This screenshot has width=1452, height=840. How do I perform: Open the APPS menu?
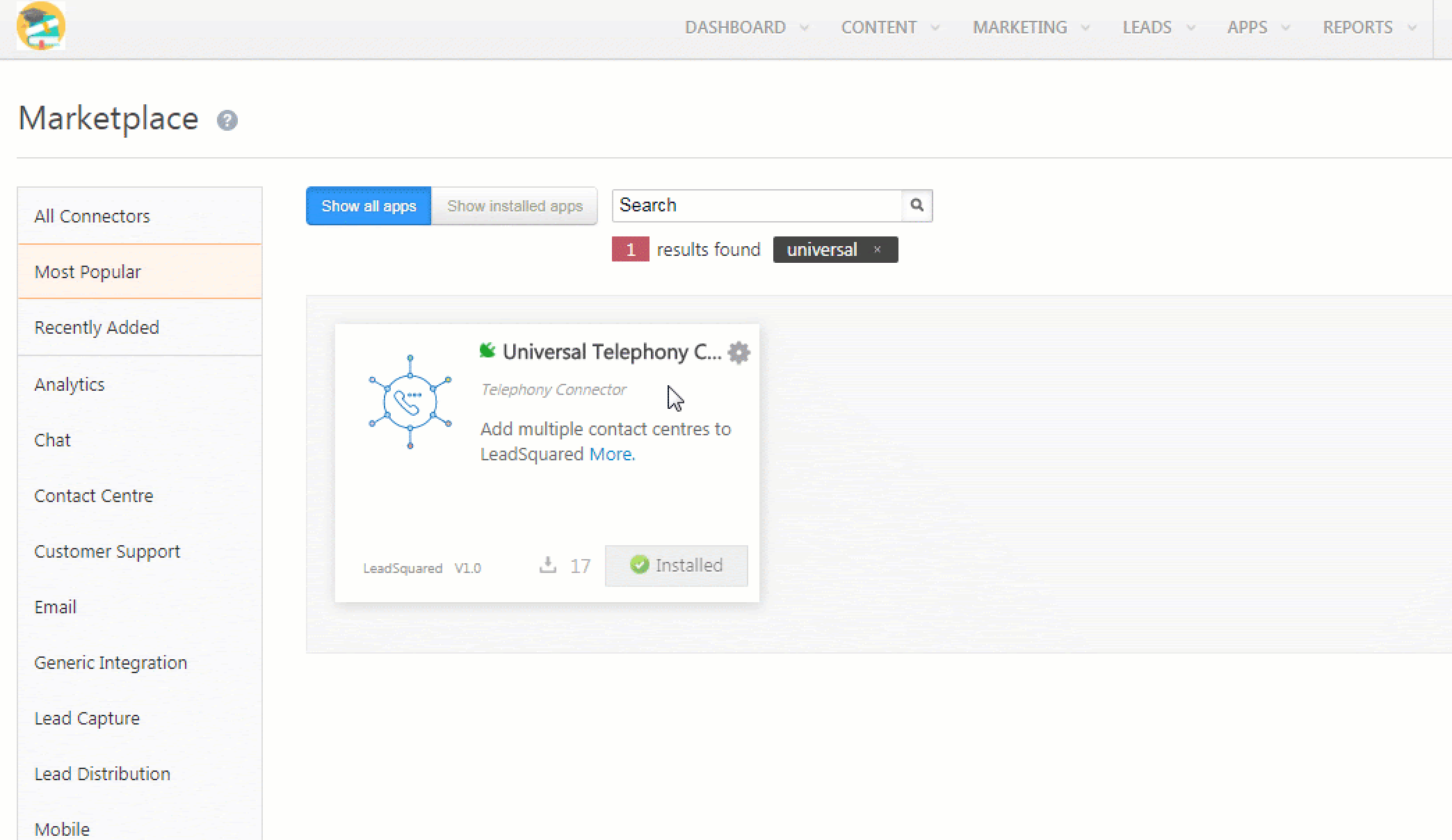pos(1247,28)
